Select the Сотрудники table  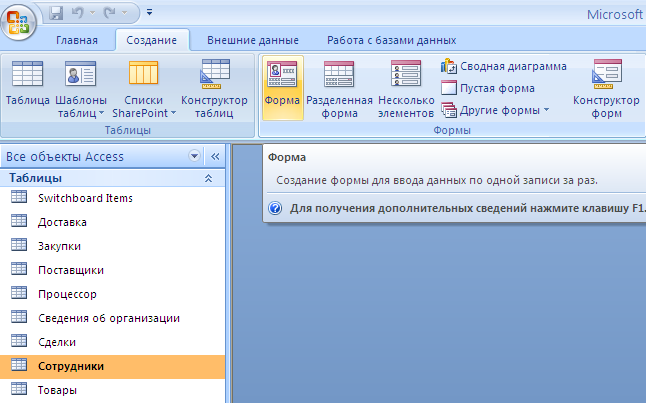coord(112,366)
